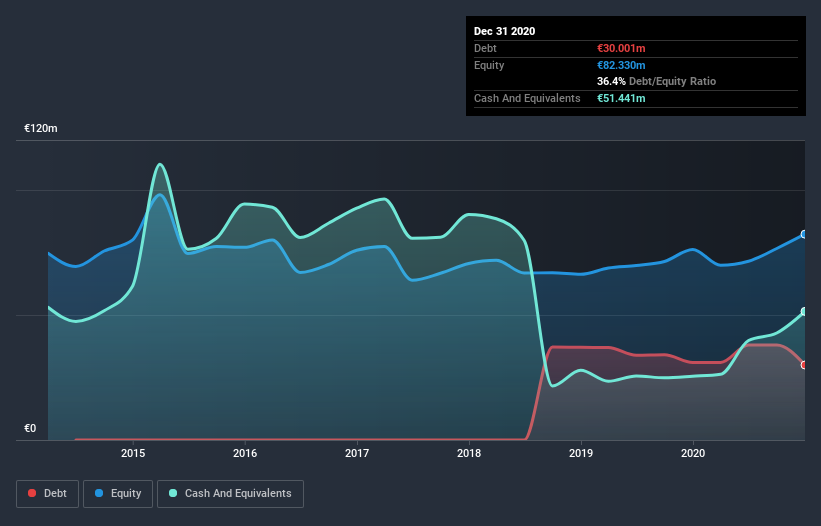This screenshot has width=821, height=526.
Task: Click the 2019 x-axis label
Action: pyautogui.click(x=581, y=453)
